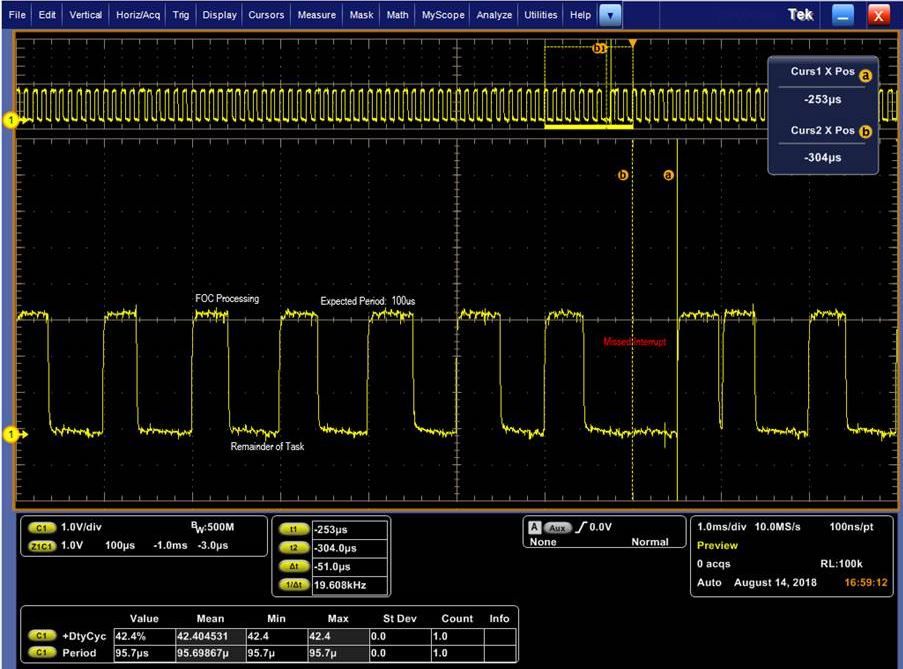
Task: Open the Utilities menu
Action: (x=540, y=15)
